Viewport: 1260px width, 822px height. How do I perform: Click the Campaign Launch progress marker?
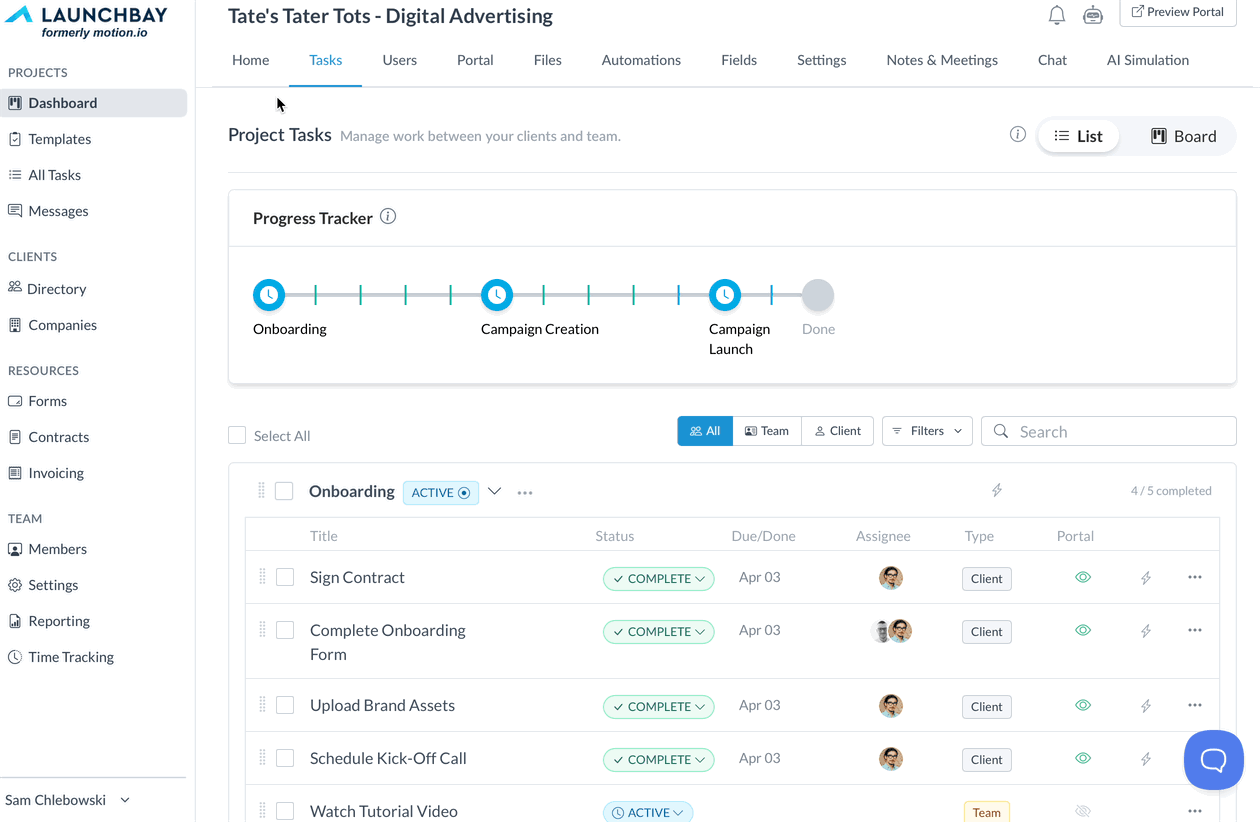(725, 295)
